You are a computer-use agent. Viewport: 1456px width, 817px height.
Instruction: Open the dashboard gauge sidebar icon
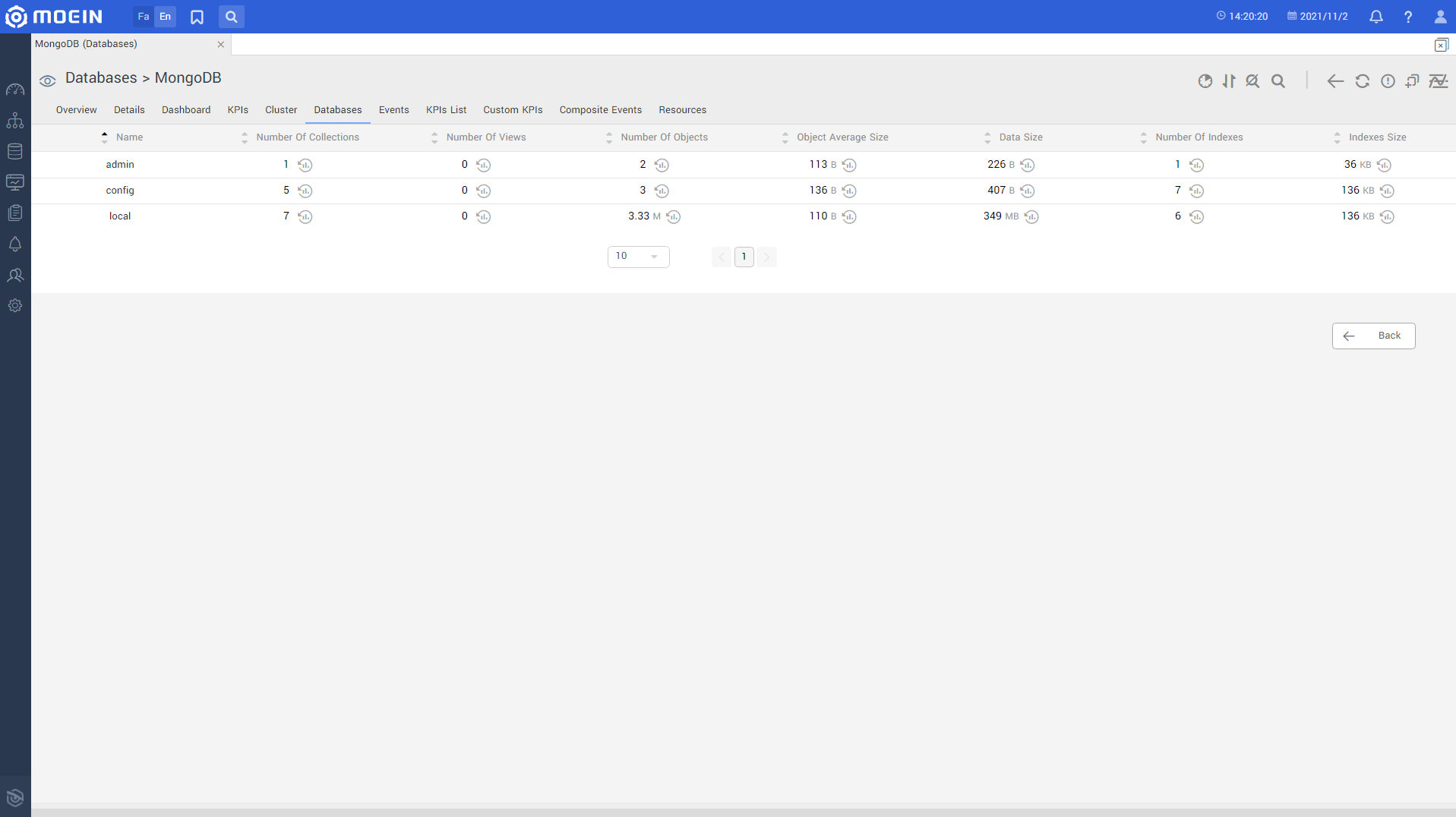pos(15,90)
